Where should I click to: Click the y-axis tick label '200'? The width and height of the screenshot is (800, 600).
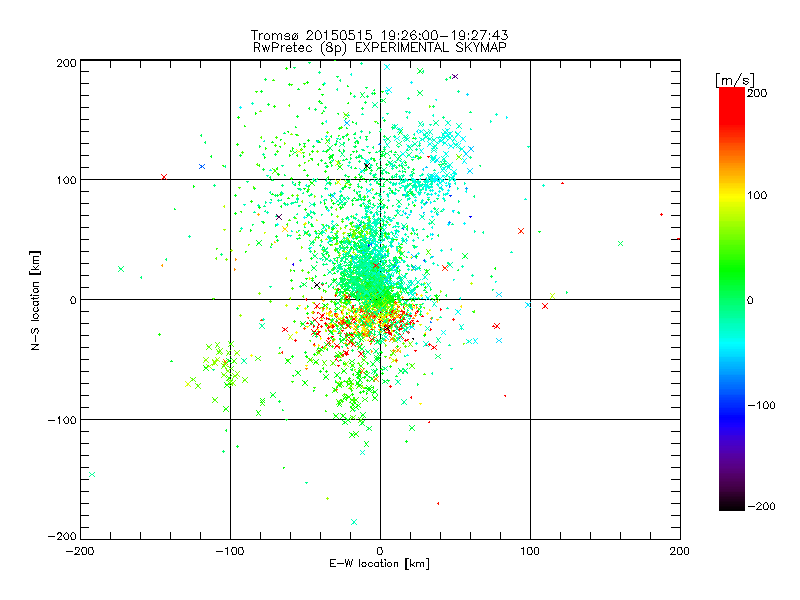tap(67, 63)
